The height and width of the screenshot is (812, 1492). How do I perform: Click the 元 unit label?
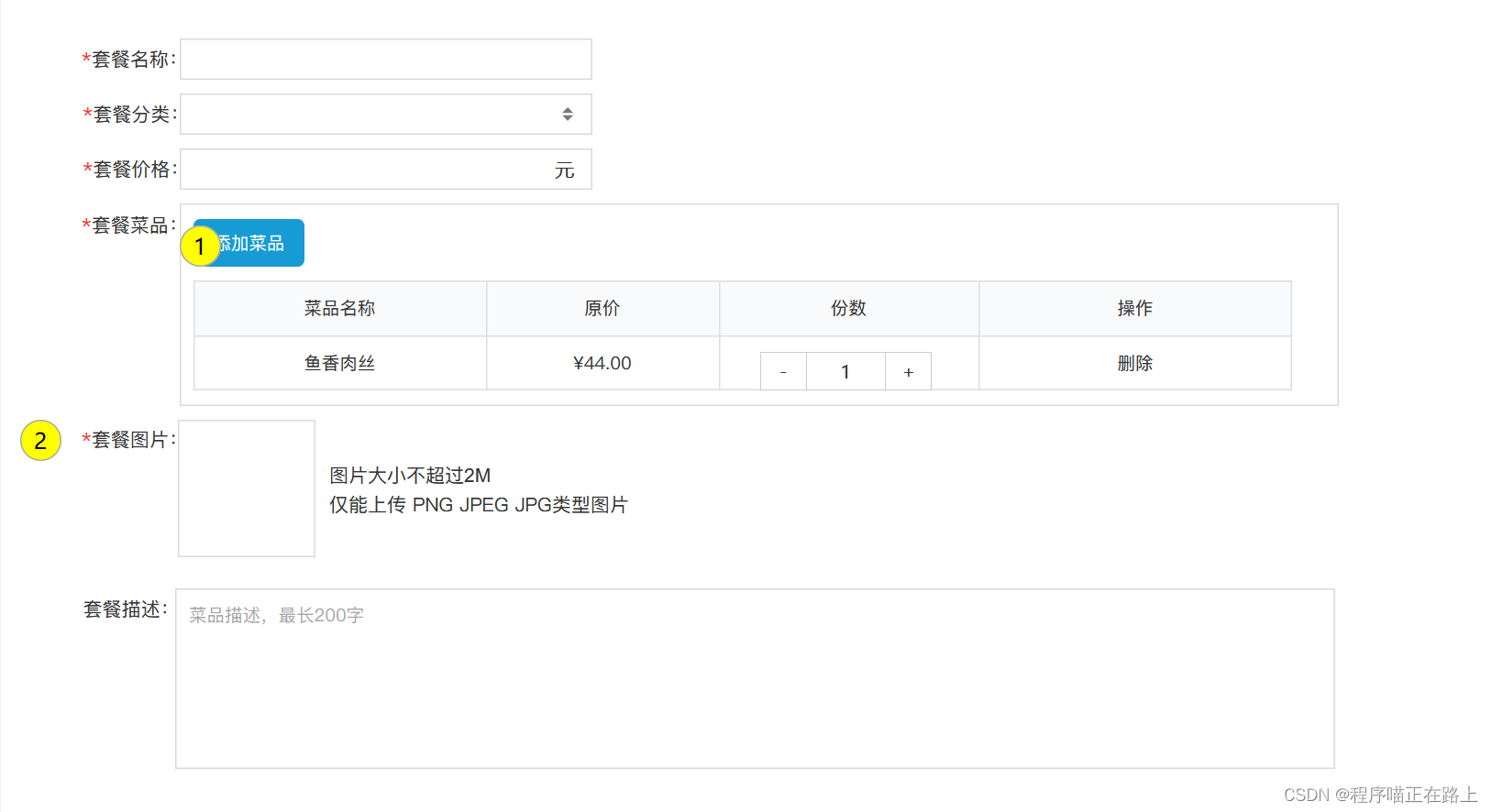(x=565, y=170)
